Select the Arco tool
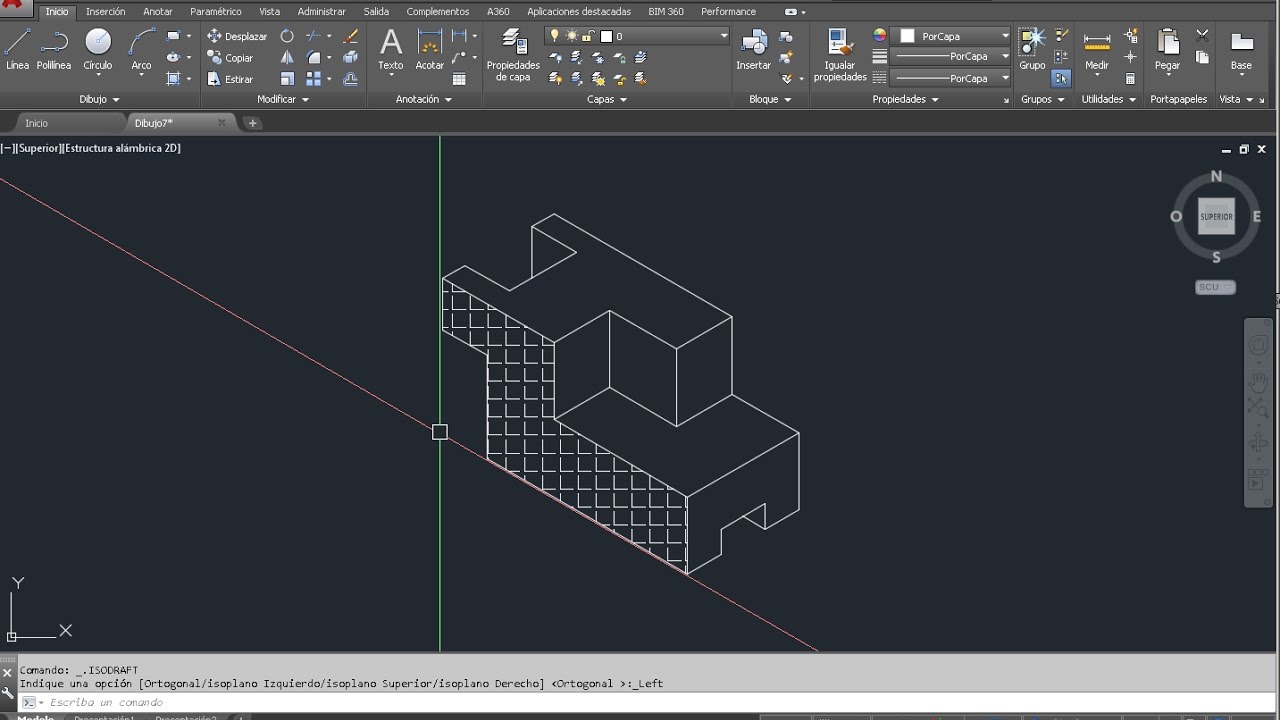The height and width of the screenshot is (720, 1280). click(x=142, y=50)
